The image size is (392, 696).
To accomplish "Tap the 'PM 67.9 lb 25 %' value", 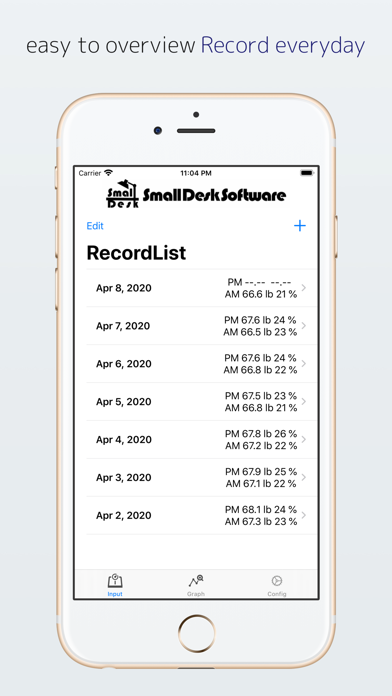I will [x=261, y=471].
